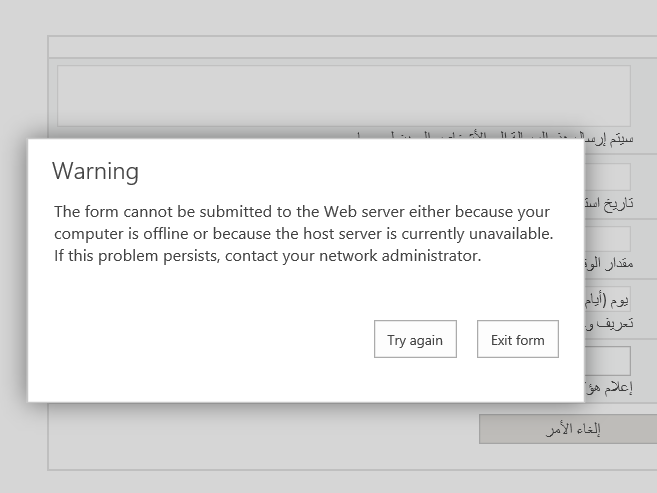657x493 pixels.
Task: Click the Exit form button
Action: coord(518,339)
